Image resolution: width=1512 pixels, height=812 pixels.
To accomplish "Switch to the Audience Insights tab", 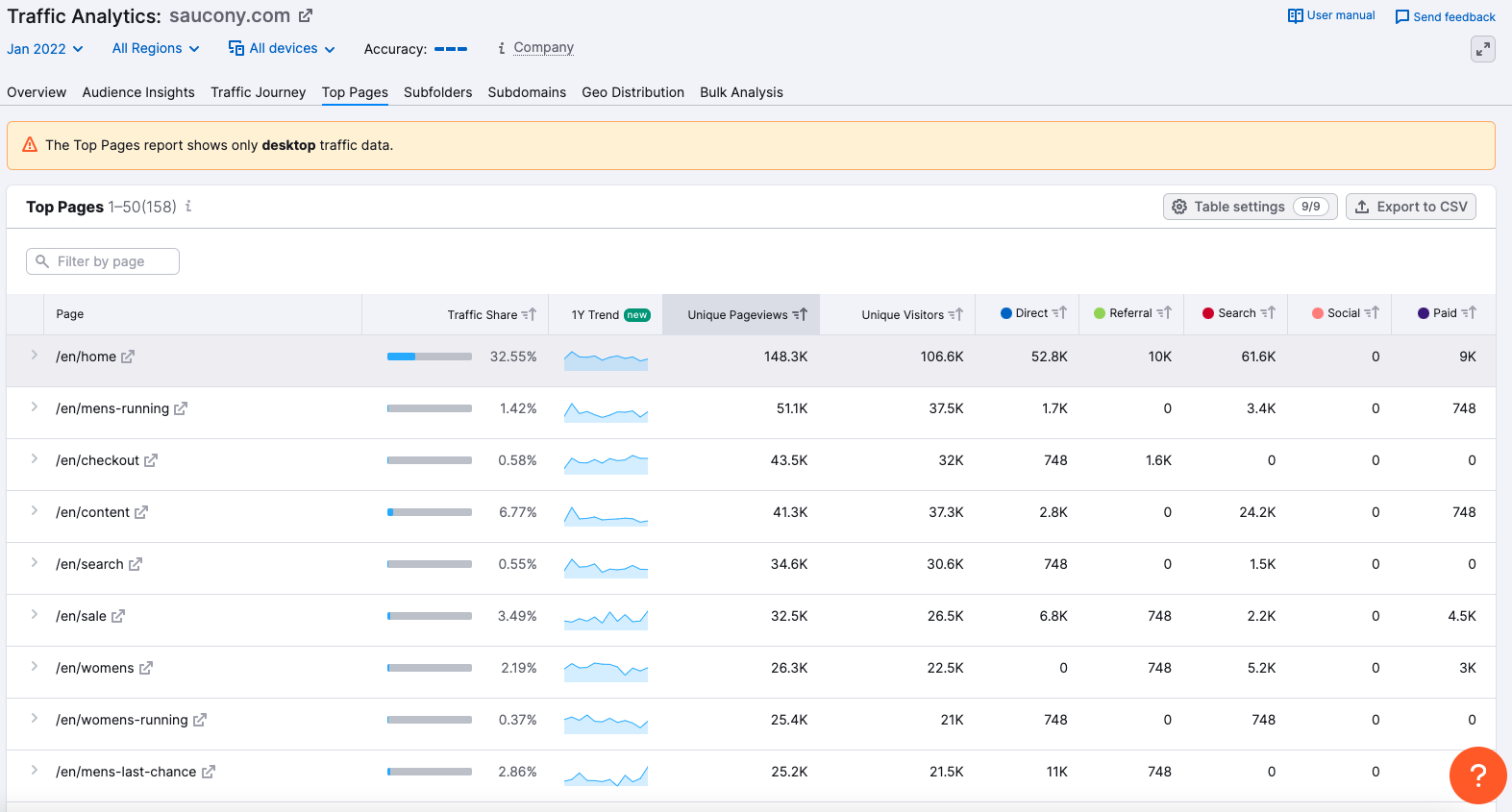I will click(138, 92).
